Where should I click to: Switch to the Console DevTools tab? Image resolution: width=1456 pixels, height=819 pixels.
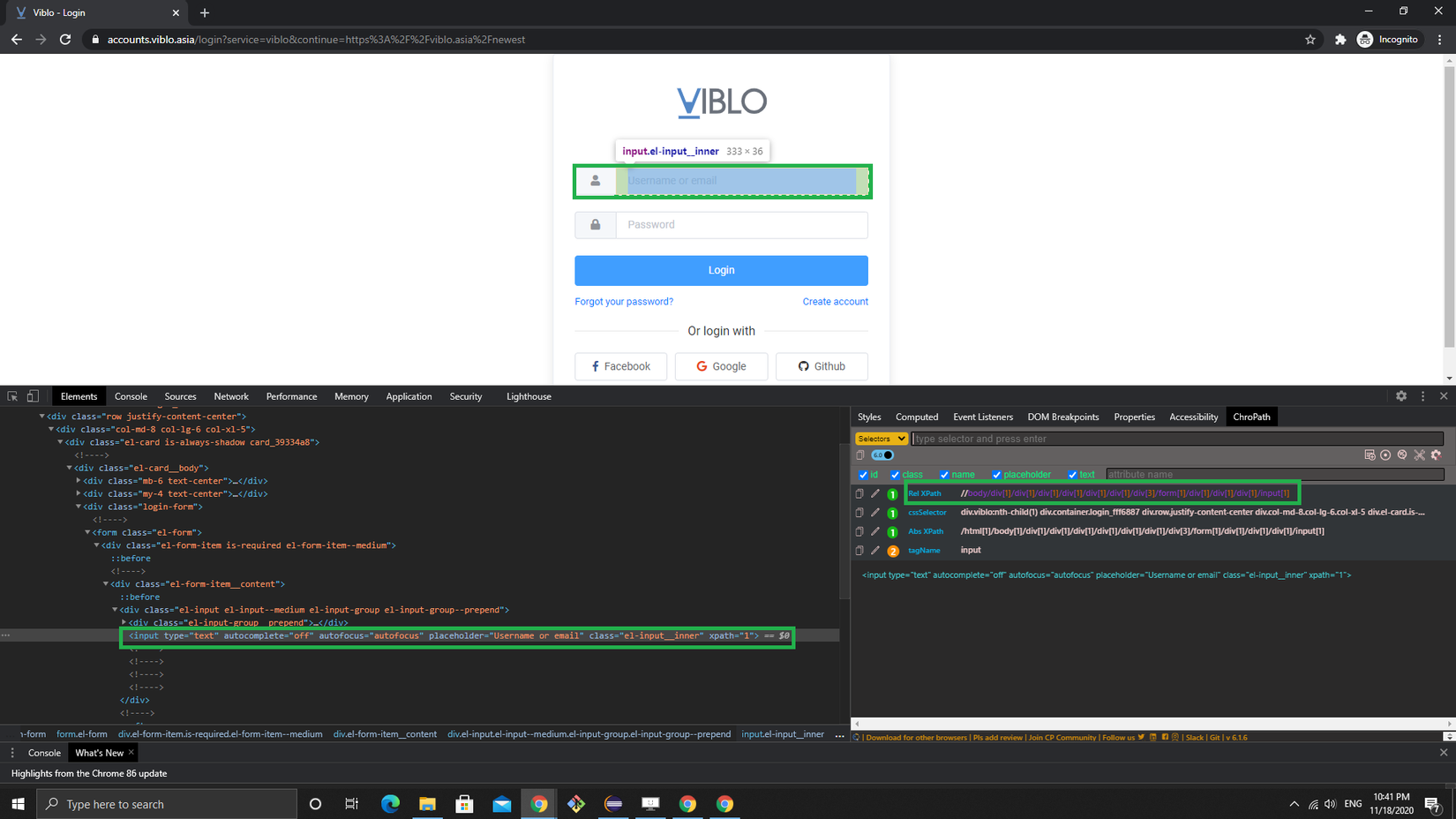click(131, 396)
